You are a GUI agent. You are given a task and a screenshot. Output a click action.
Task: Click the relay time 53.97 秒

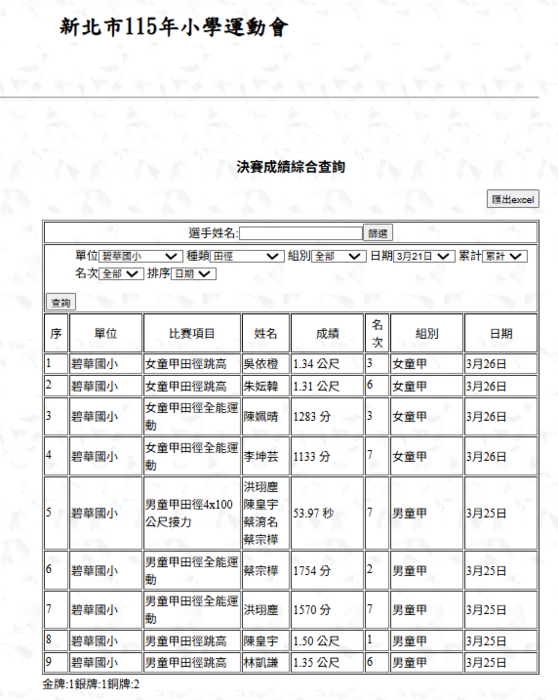[313, 513]
